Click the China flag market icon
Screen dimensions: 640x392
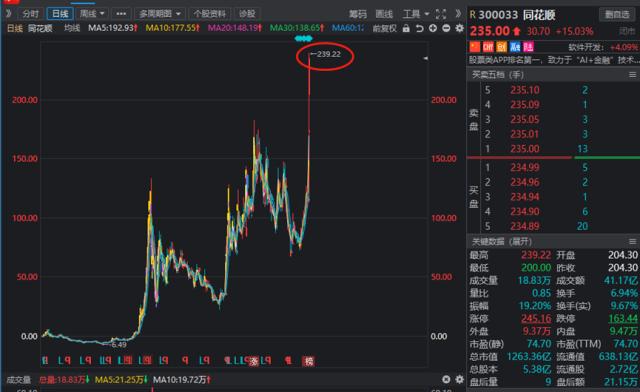coord(475,47)
